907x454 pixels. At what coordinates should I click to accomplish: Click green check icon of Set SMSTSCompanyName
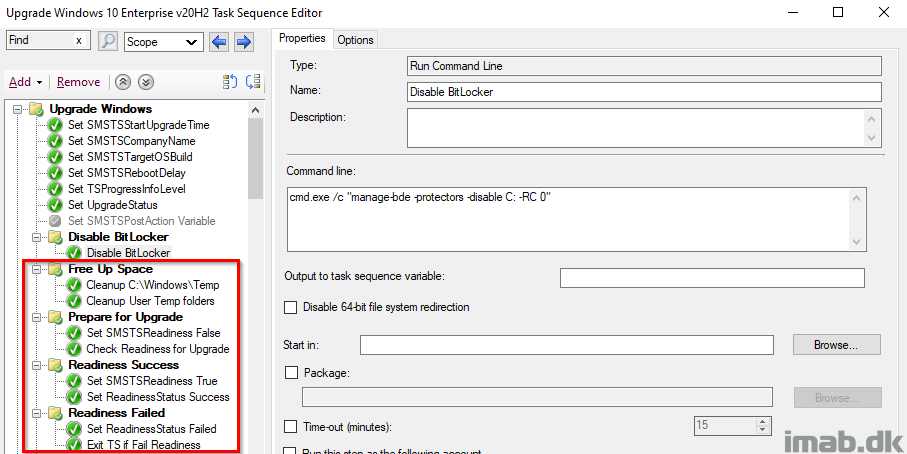(55, 141)
